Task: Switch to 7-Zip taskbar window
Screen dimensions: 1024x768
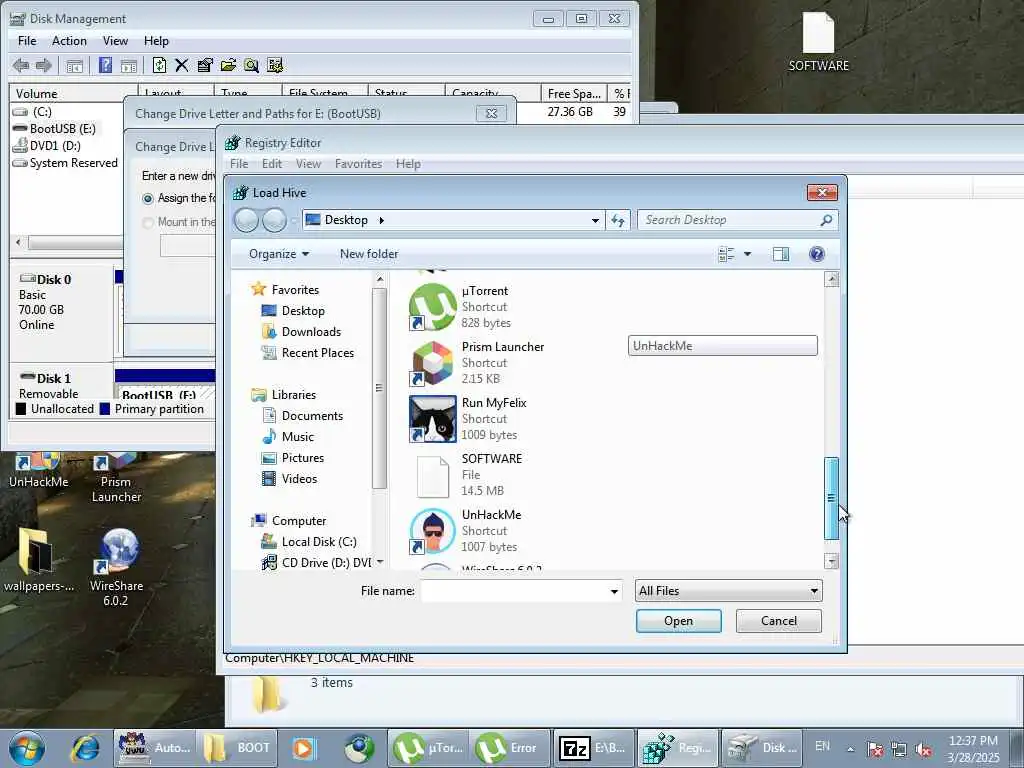Action: pyautogui.click(x=593, y=748)
